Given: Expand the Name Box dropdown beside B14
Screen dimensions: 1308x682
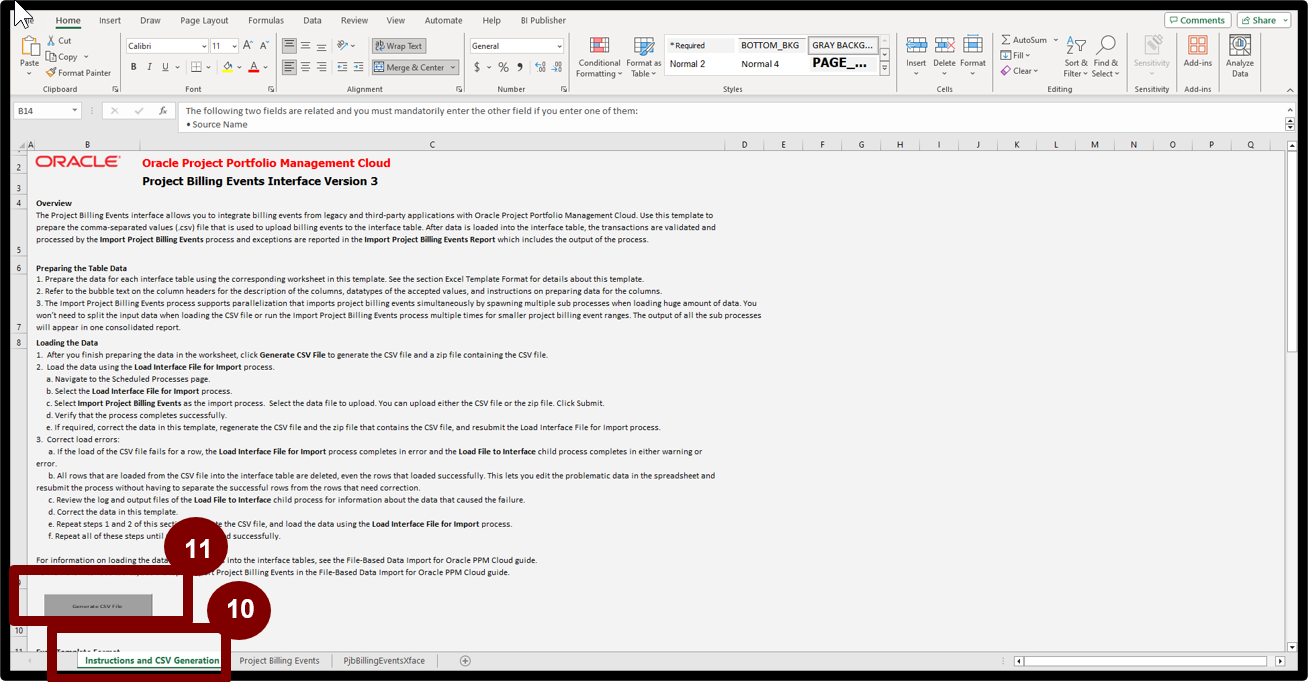Looking at the screenshot, I should point(75,111).
